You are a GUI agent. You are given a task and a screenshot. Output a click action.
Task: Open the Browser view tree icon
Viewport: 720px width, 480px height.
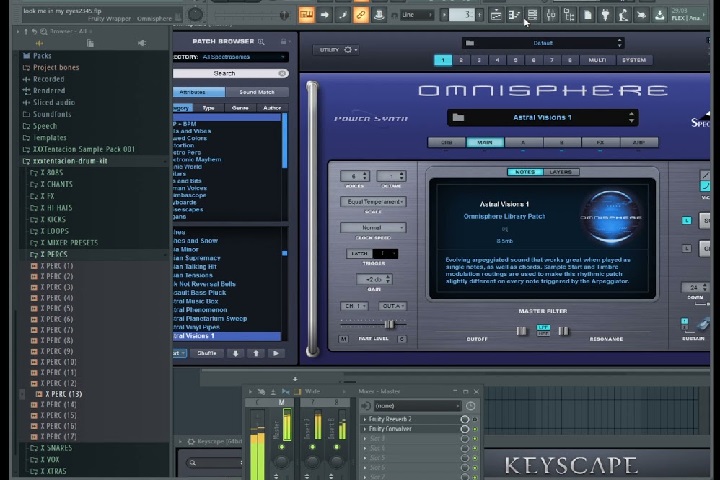[x=569, y=15]
